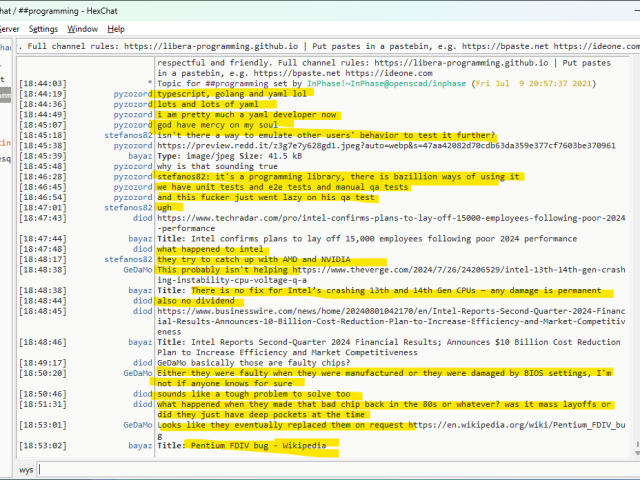Open the Window menu
This screenshot has width=640, height=480.
[83, 29]
